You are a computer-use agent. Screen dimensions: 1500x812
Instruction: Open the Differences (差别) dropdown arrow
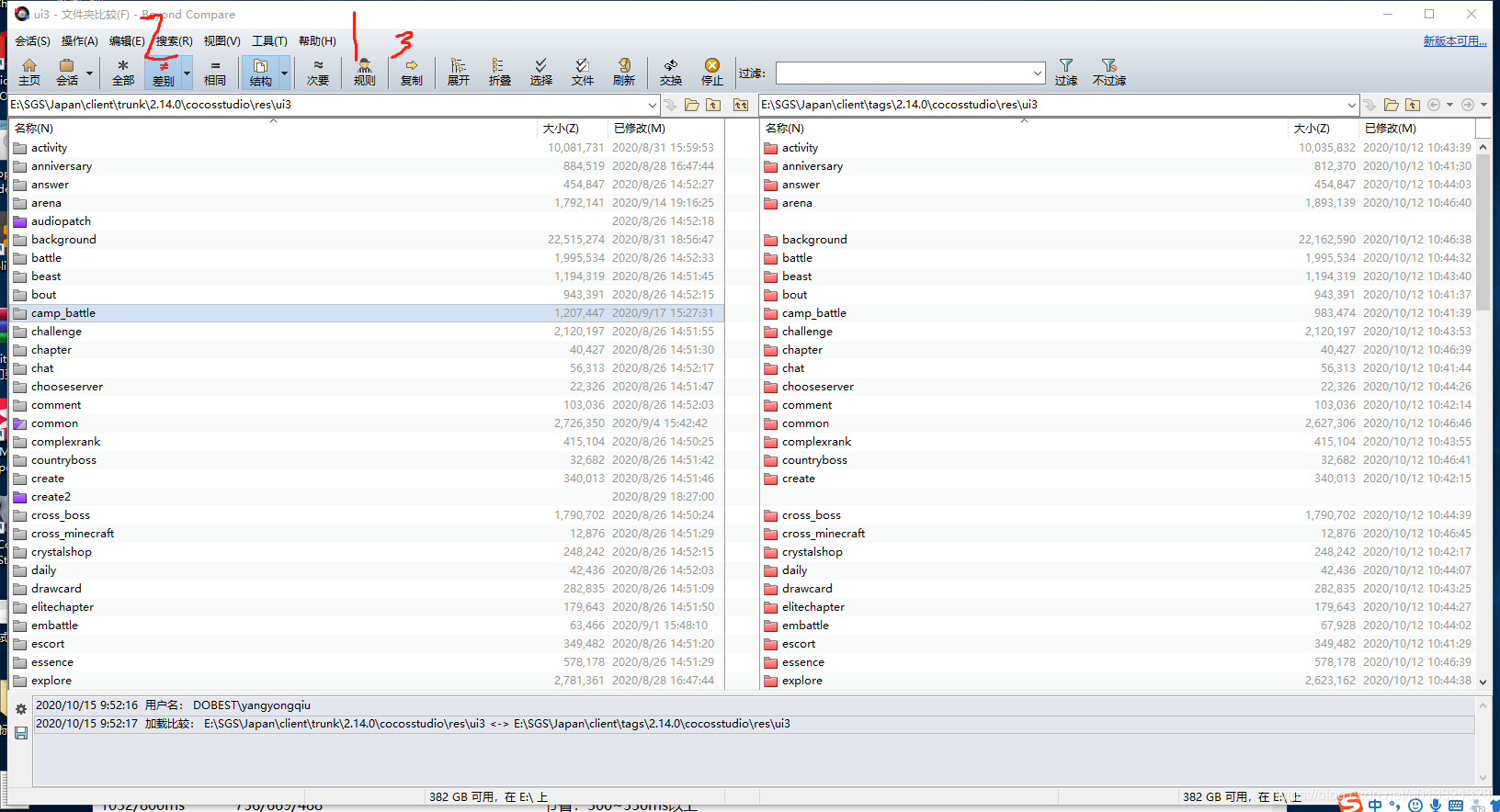(187, 73)
